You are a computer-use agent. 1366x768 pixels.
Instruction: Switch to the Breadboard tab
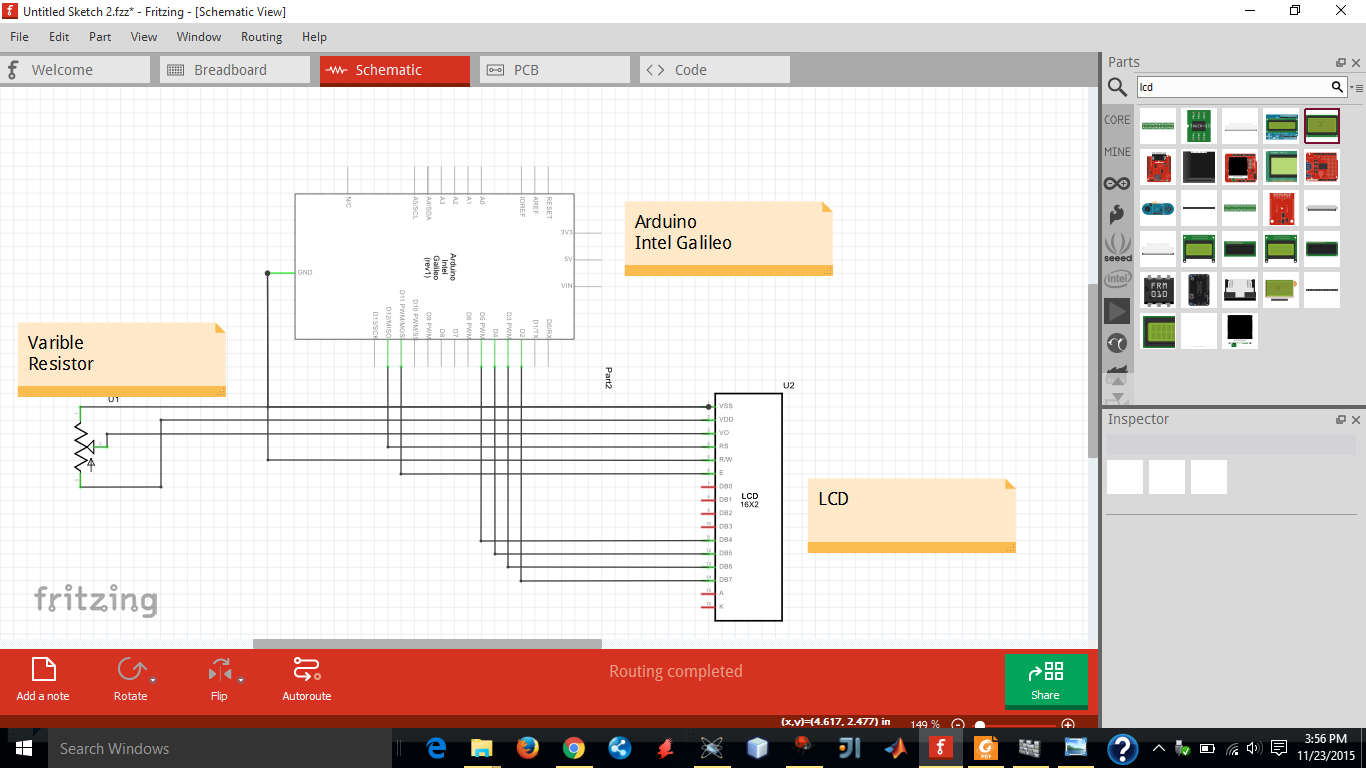(x=235, y=70)
